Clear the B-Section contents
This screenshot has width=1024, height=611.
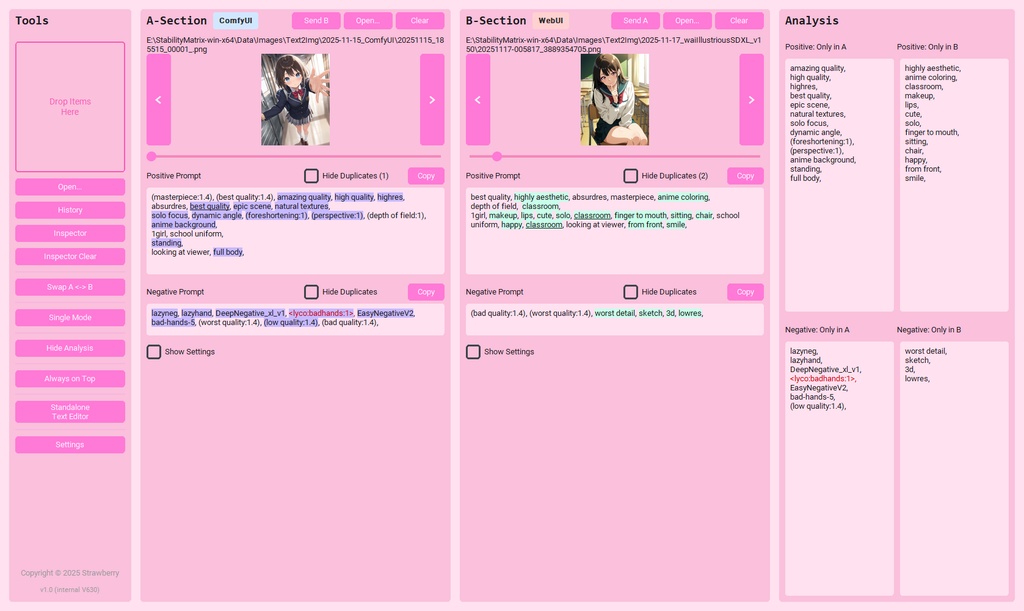(740, 20)
